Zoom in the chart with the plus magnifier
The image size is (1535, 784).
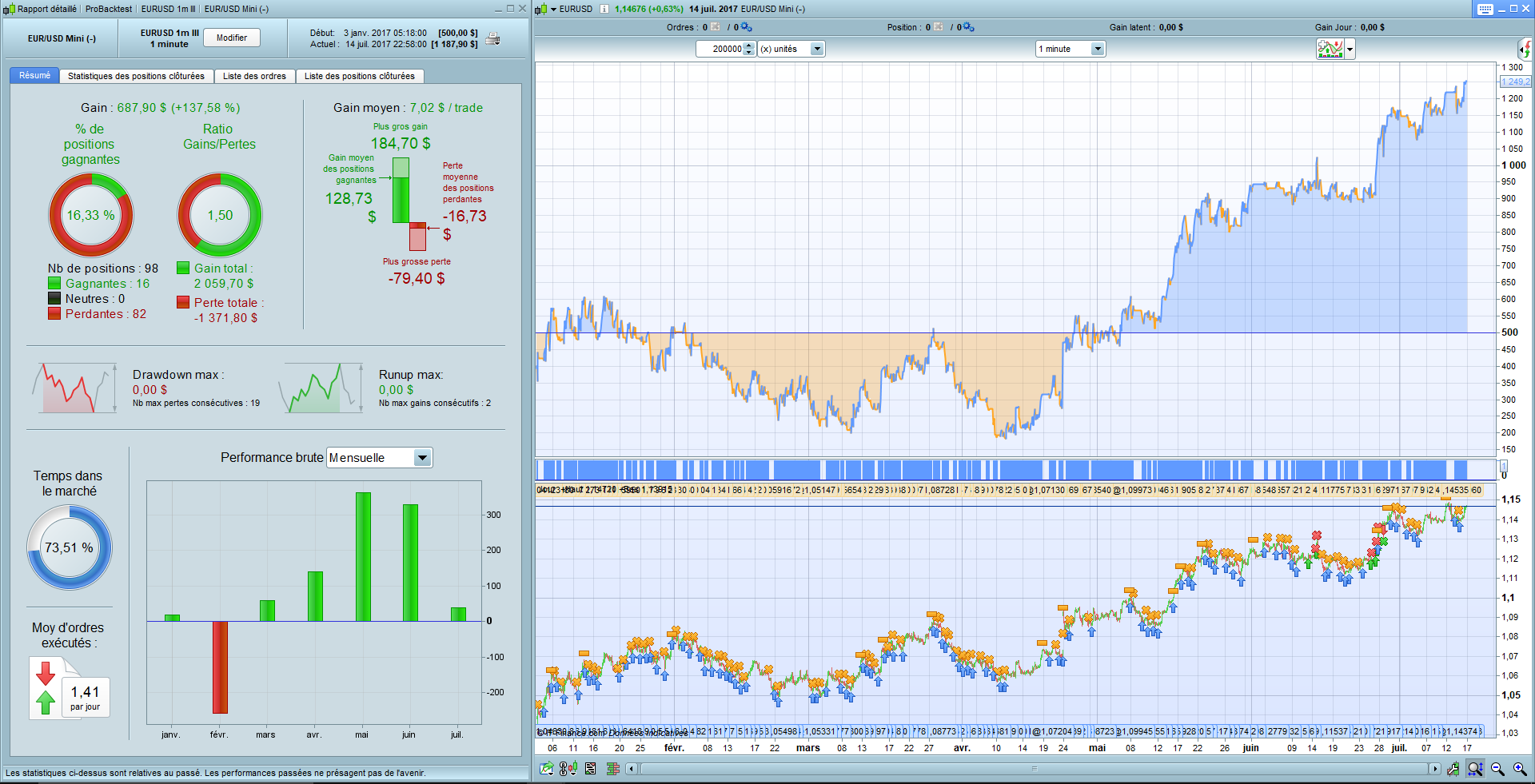[1520, 769]
